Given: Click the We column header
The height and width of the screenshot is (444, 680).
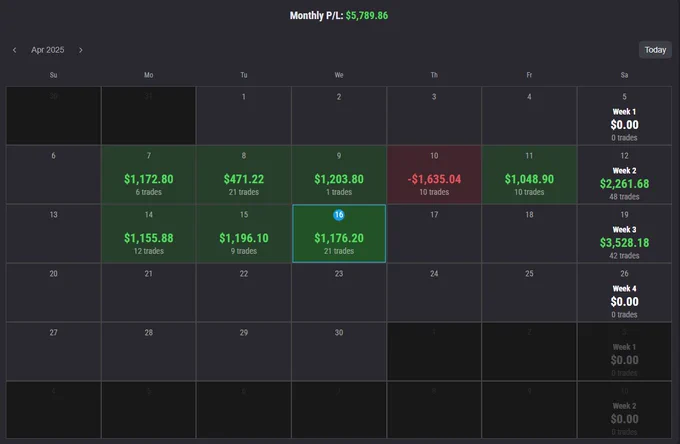Looking at the screenshot, I should click(x=339, y=75).
